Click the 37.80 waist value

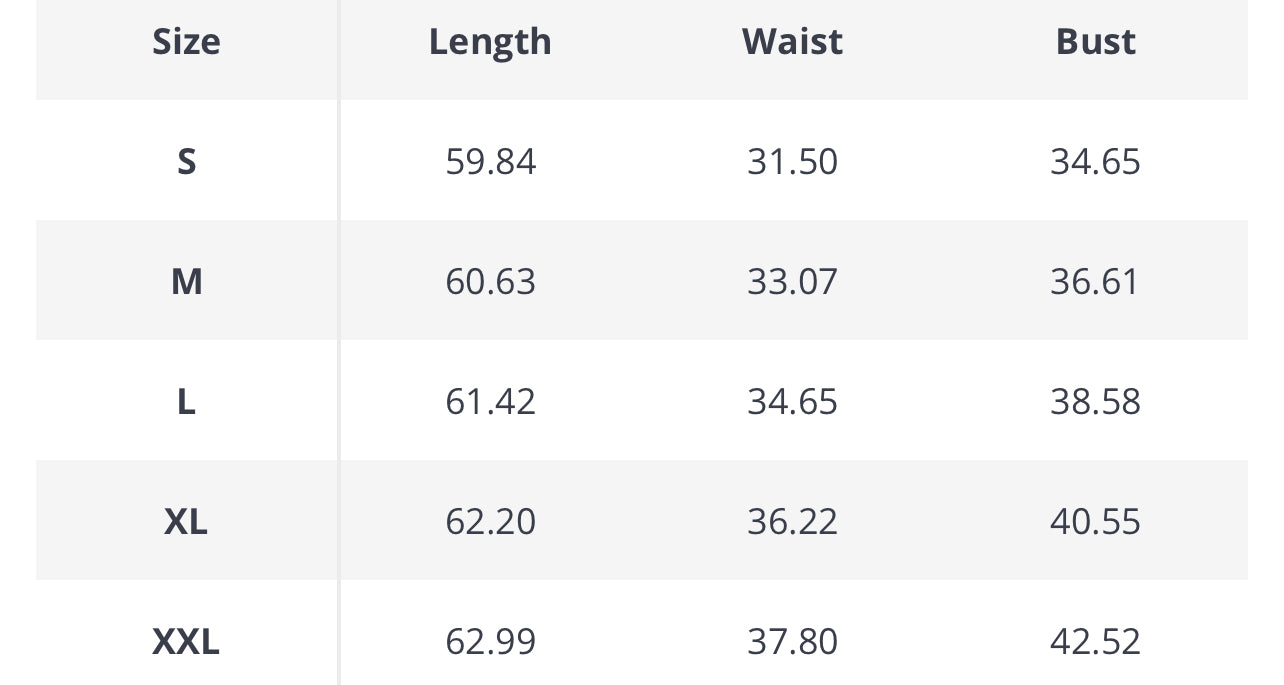(x=792, y=641)
